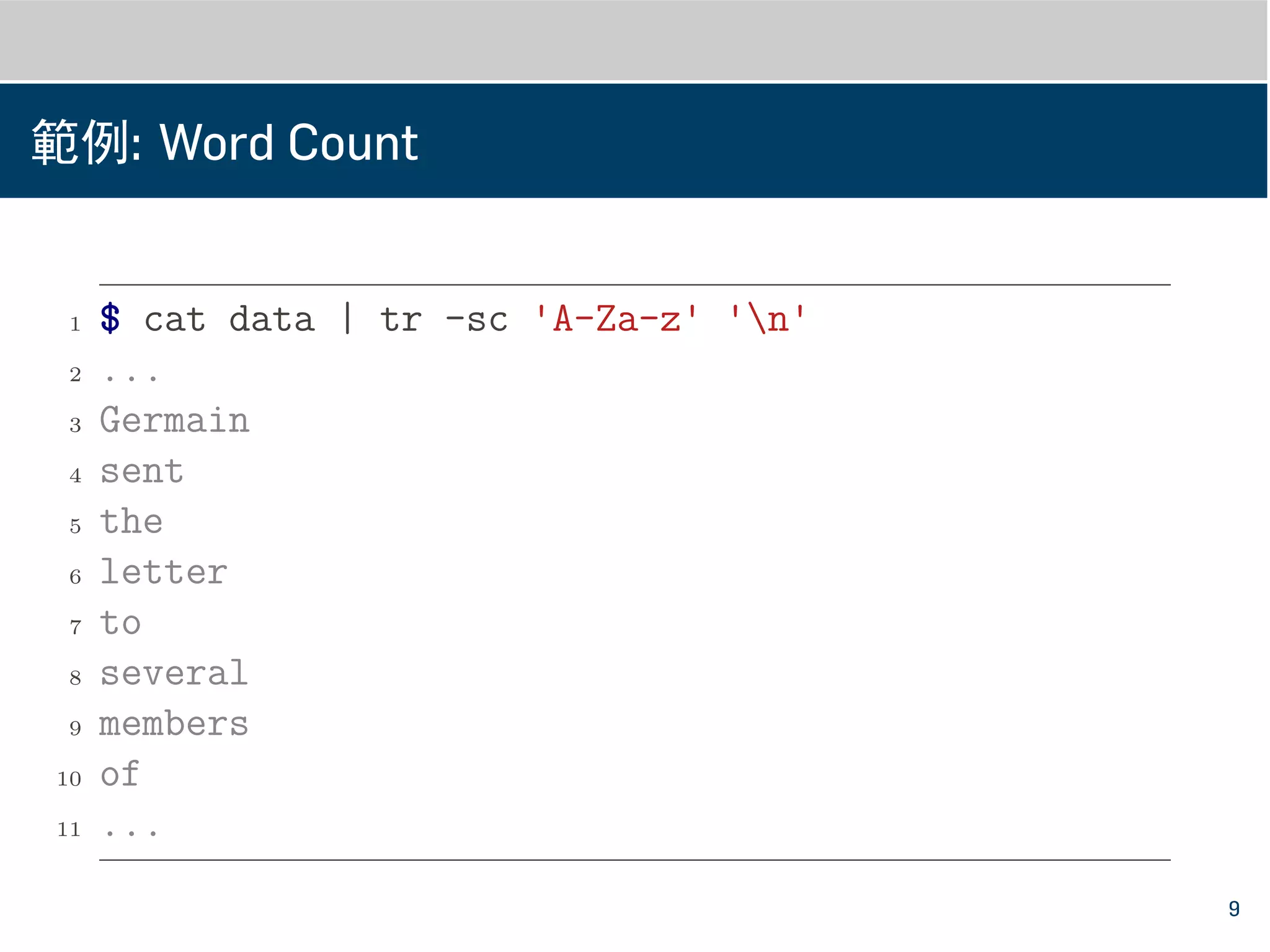This screenshot has height=952, width=1270.
Task: Click line number 10 in the gutter
Action: pos(69,779)
